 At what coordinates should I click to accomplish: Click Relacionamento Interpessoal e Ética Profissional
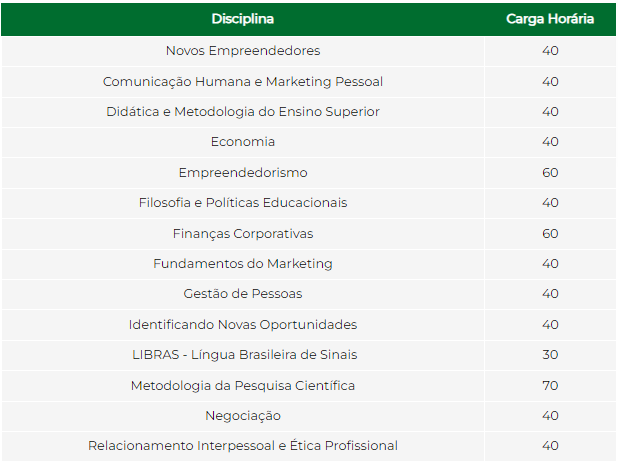pos(243,446)
